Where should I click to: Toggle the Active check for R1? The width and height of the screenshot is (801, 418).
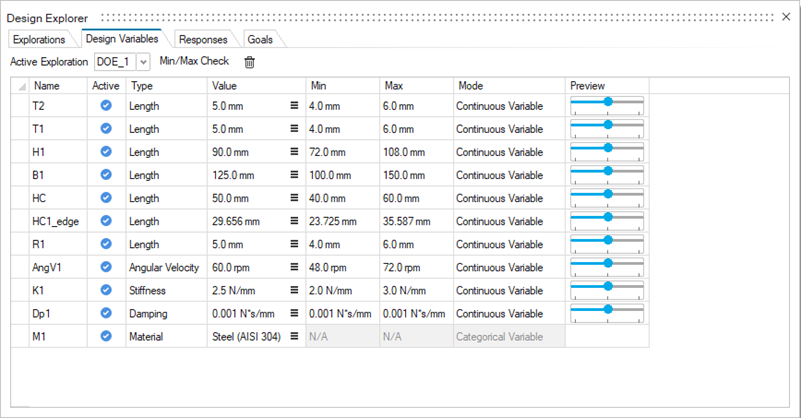pos(105,245)
